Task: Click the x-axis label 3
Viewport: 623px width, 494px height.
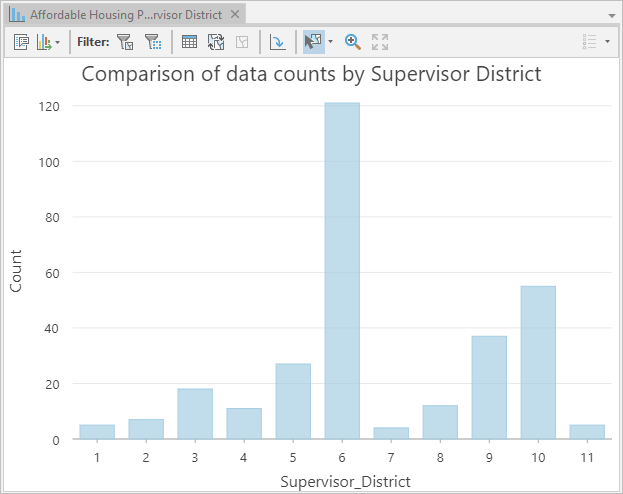Action: pos(195,458)
